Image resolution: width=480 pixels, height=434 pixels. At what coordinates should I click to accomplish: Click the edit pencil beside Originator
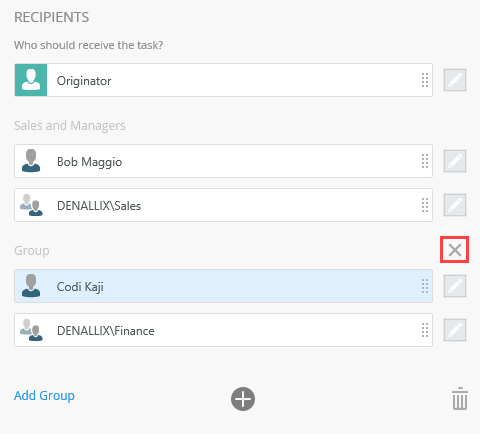(x=455, y=80)
